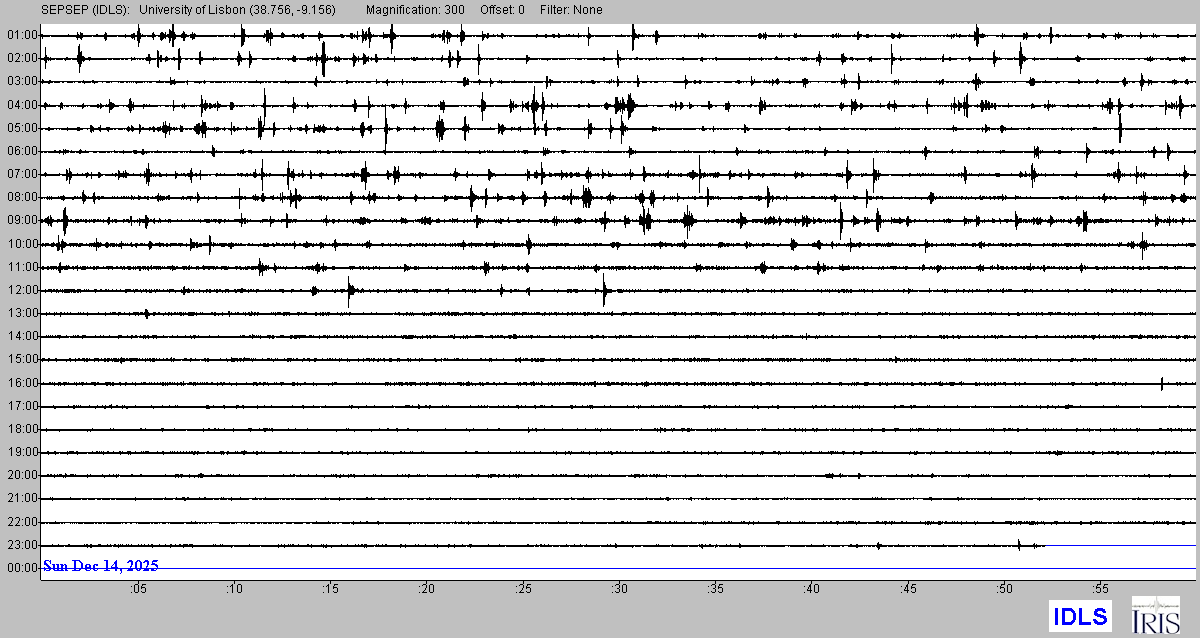1200x638 pixels.
Task: Select the 12:00 hour label
Action: tap(22, 291)
